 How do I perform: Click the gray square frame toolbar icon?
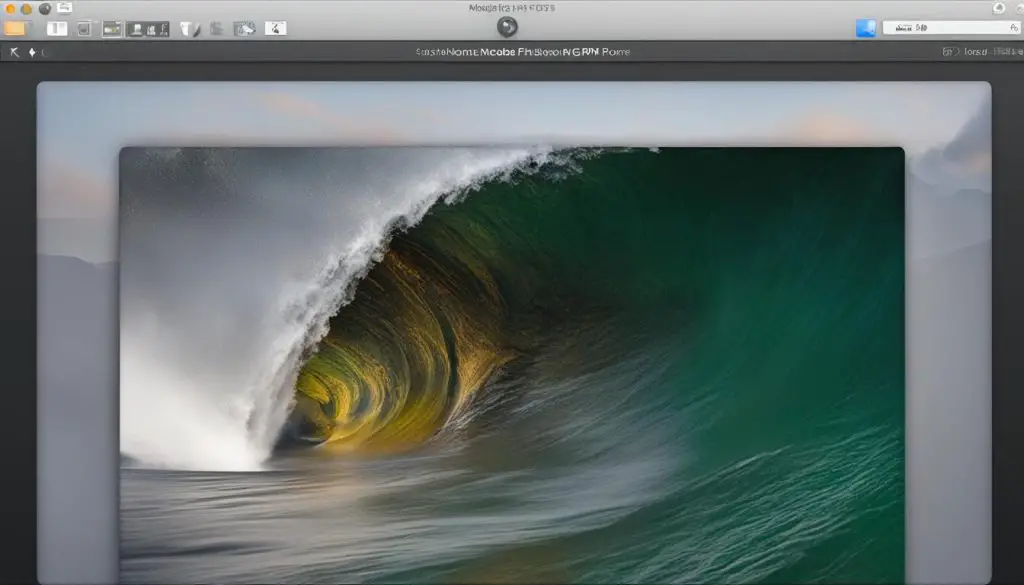coord(85,28)
